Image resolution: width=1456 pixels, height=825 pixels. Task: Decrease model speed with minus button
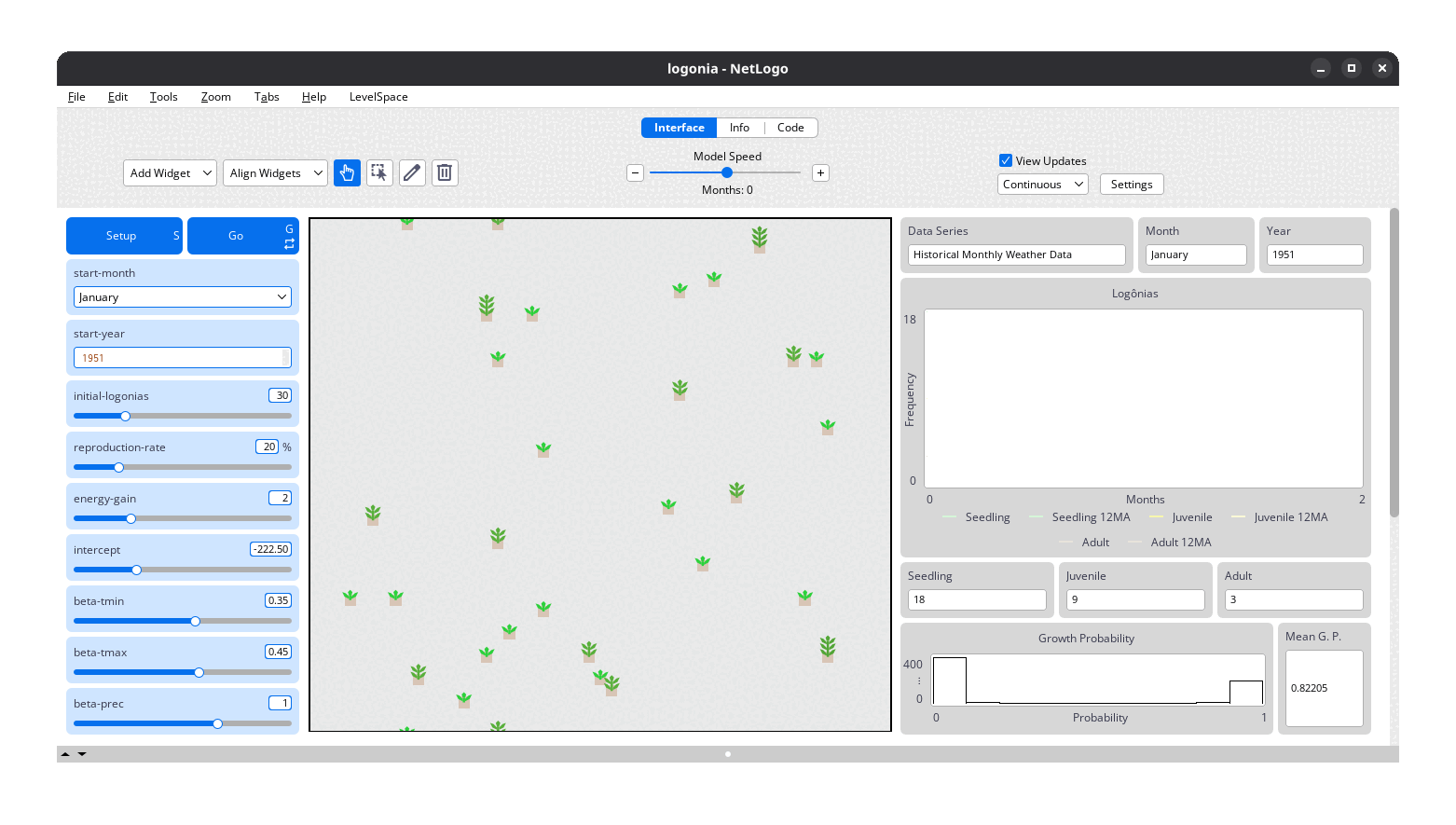pos(635,172)
